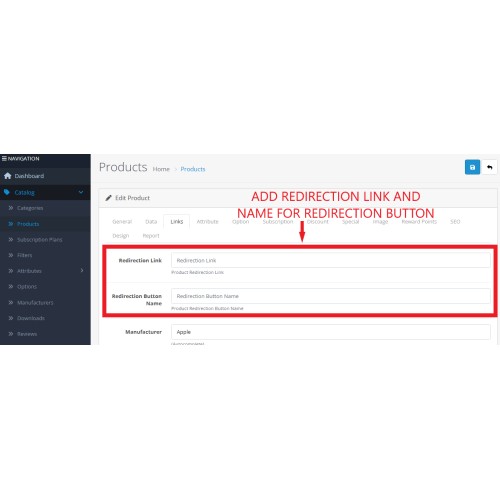Open Subscription Plans in the sidebar

39,239
